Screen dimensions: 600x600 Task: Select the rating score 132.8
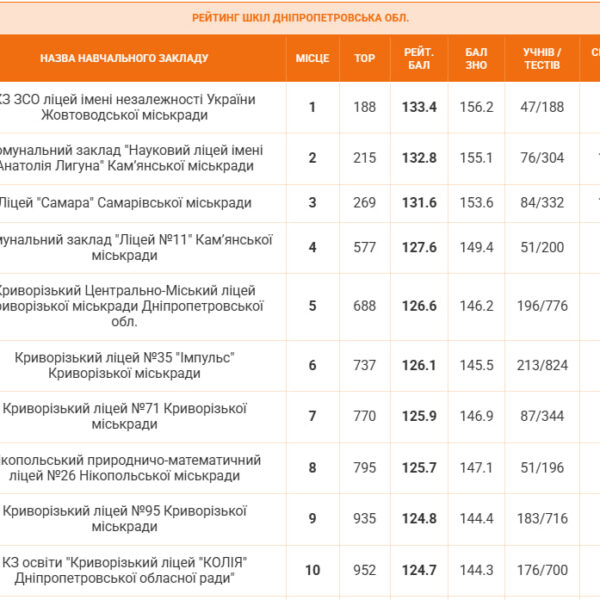coord(419,158)
